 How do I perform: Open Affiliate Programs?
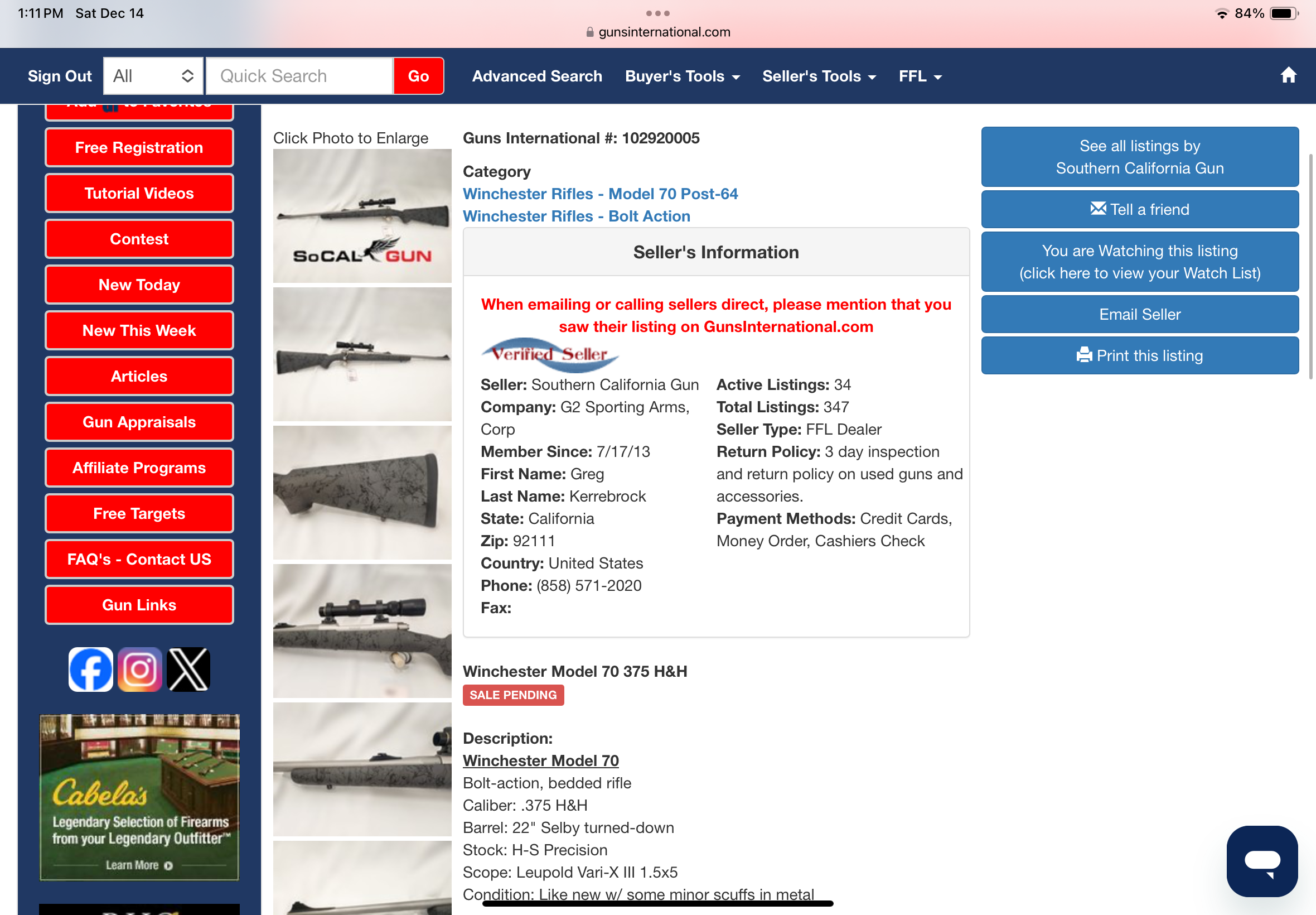[x=139, y=468]
